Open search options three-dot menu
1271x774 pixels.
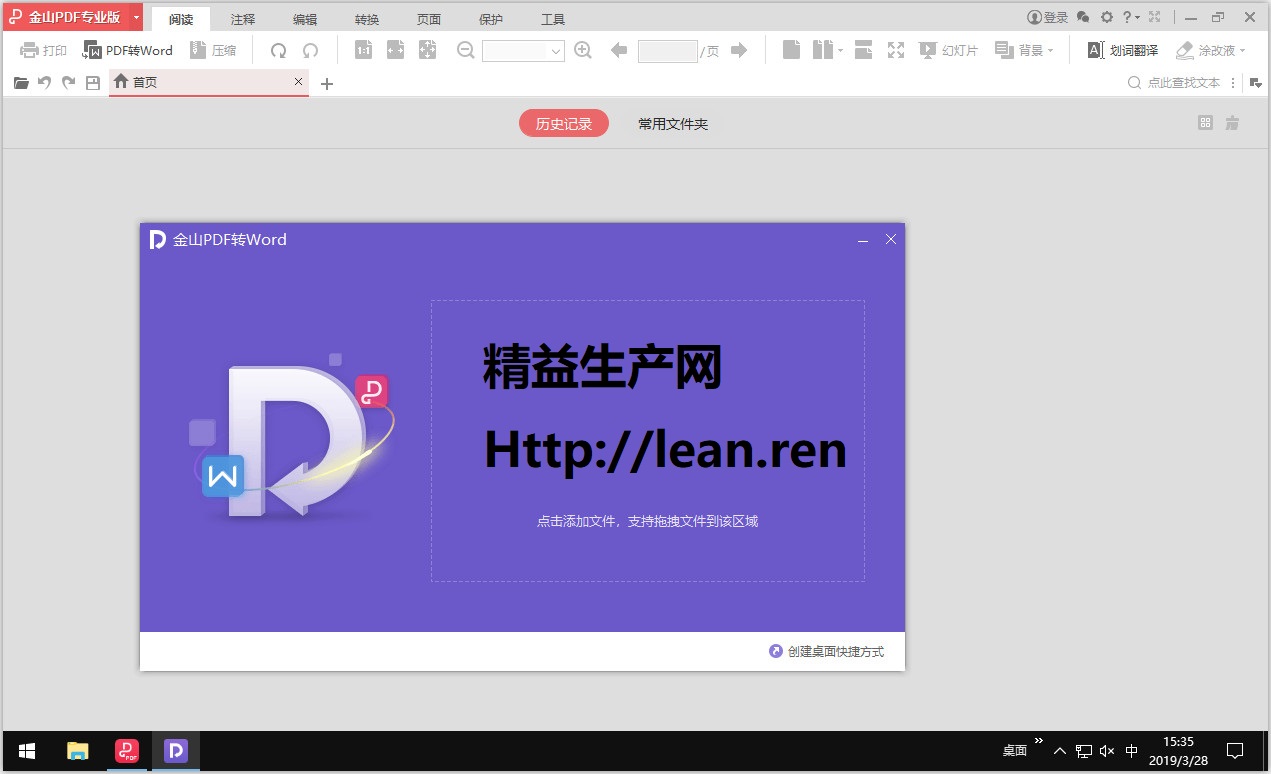pos(1232,83)
